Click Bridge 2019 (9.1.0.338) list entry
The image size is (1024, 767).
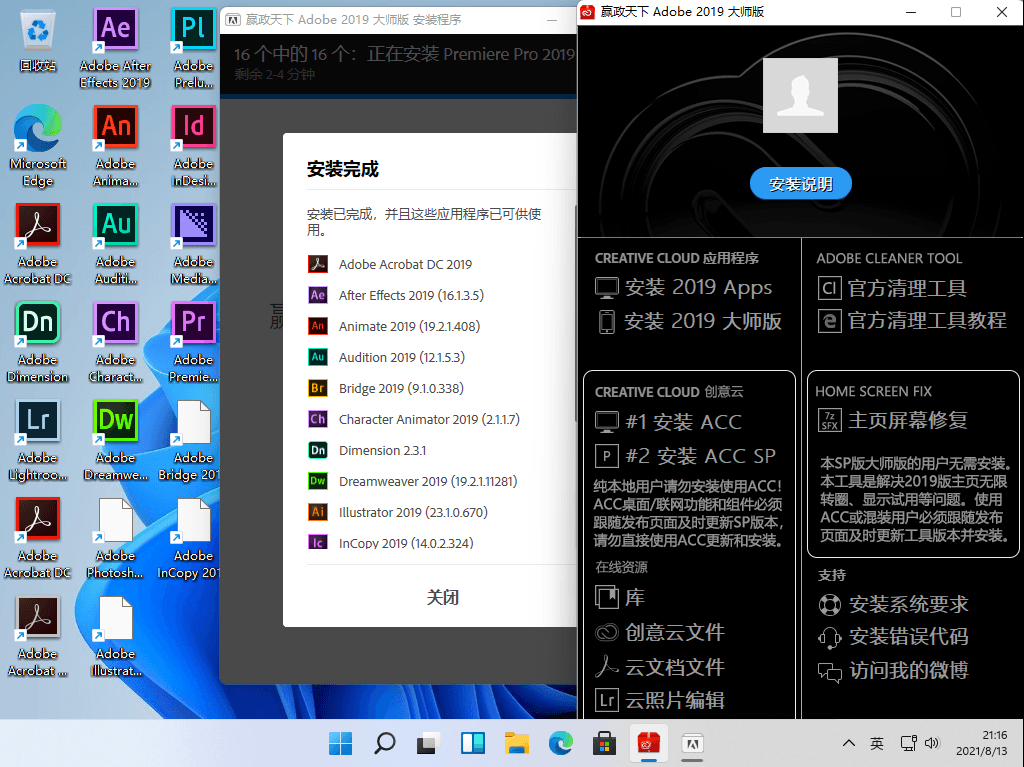(386, 388)
